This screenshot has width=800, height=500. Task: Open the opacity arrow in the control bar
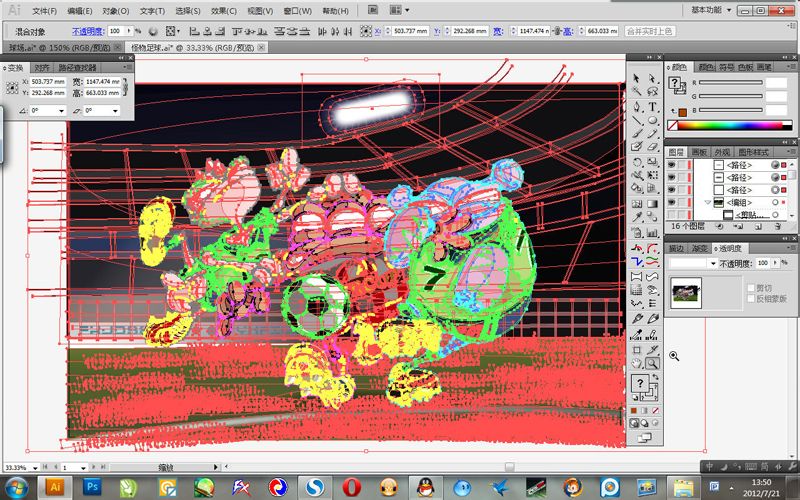pos(129,31)
